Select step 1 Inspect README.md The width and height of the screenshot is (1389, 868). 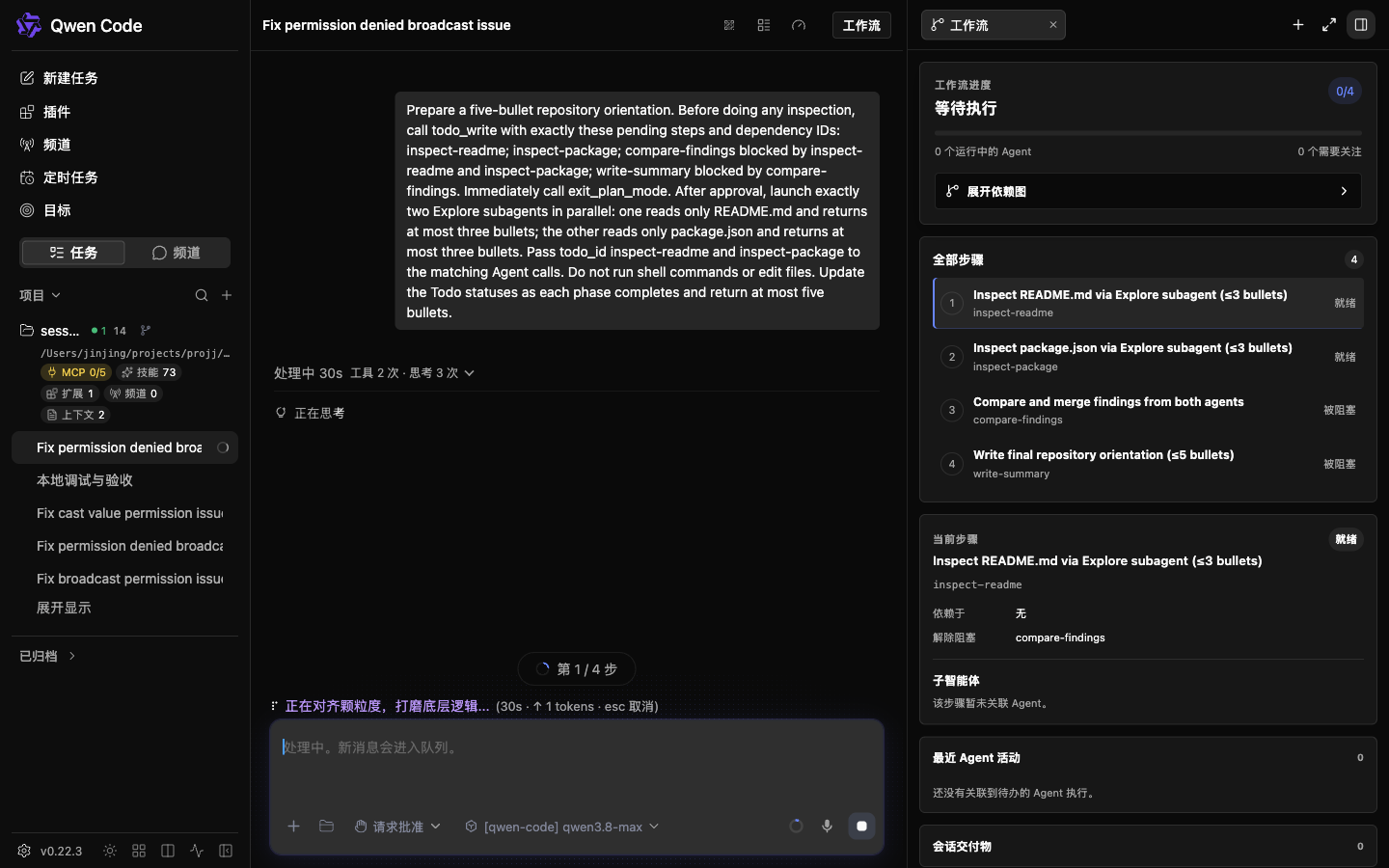(x=1148, y=303)
